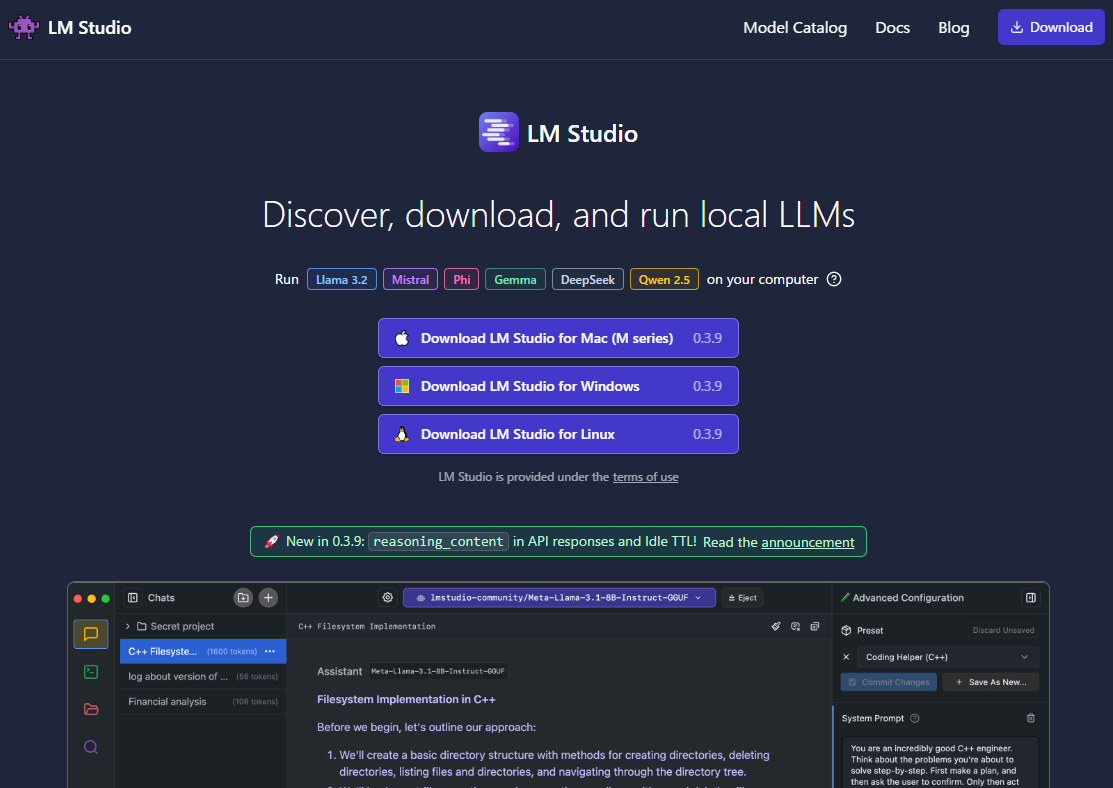Open the 0.3.9 announcement link
This screenshot has width=1113, height=788.
808,542
